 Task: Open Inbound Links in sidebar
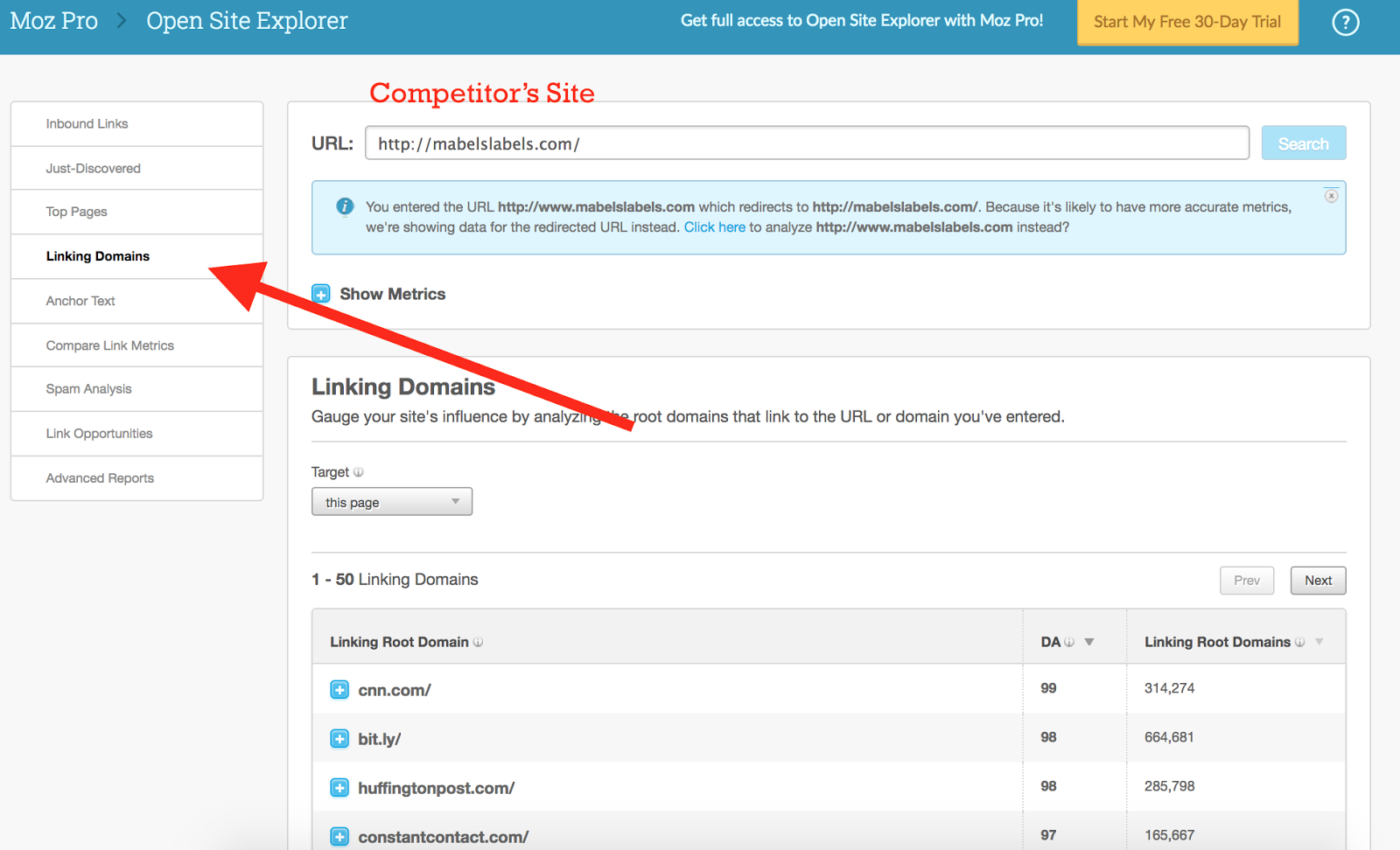[87, 124]
